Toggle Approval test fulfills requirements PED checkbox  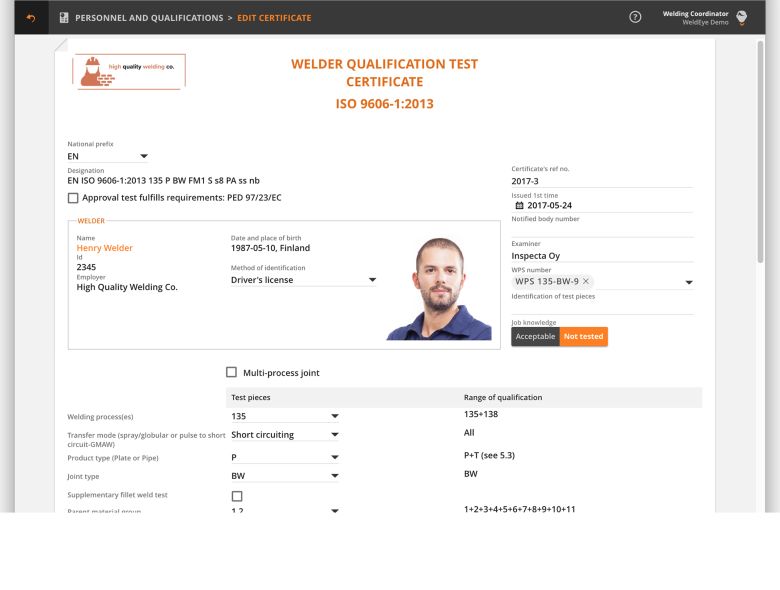[x=73, y=198]
